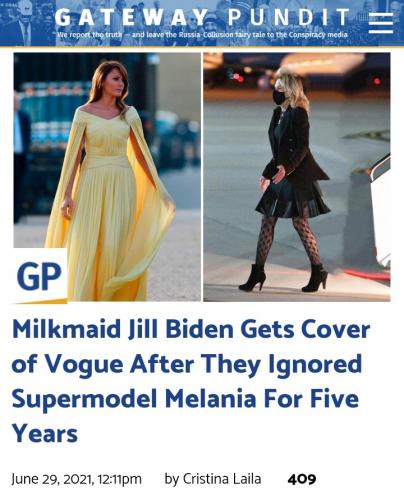Open the hamburger menu in the header
The height and width of the screenshot is (500, 404).
[x=381, y=23]
